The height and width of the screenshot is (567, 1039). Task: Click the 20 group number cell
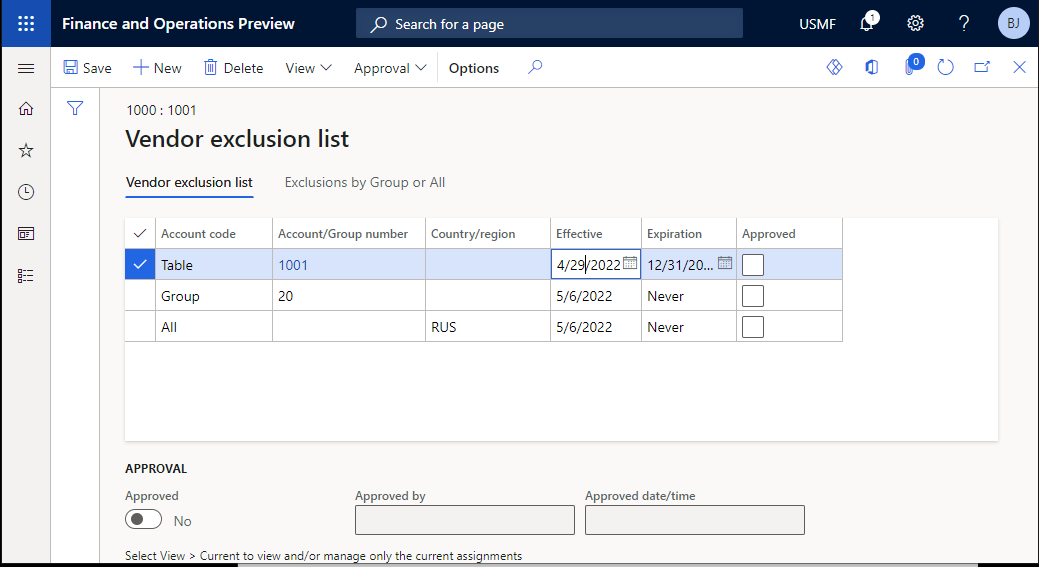point(349,296)
